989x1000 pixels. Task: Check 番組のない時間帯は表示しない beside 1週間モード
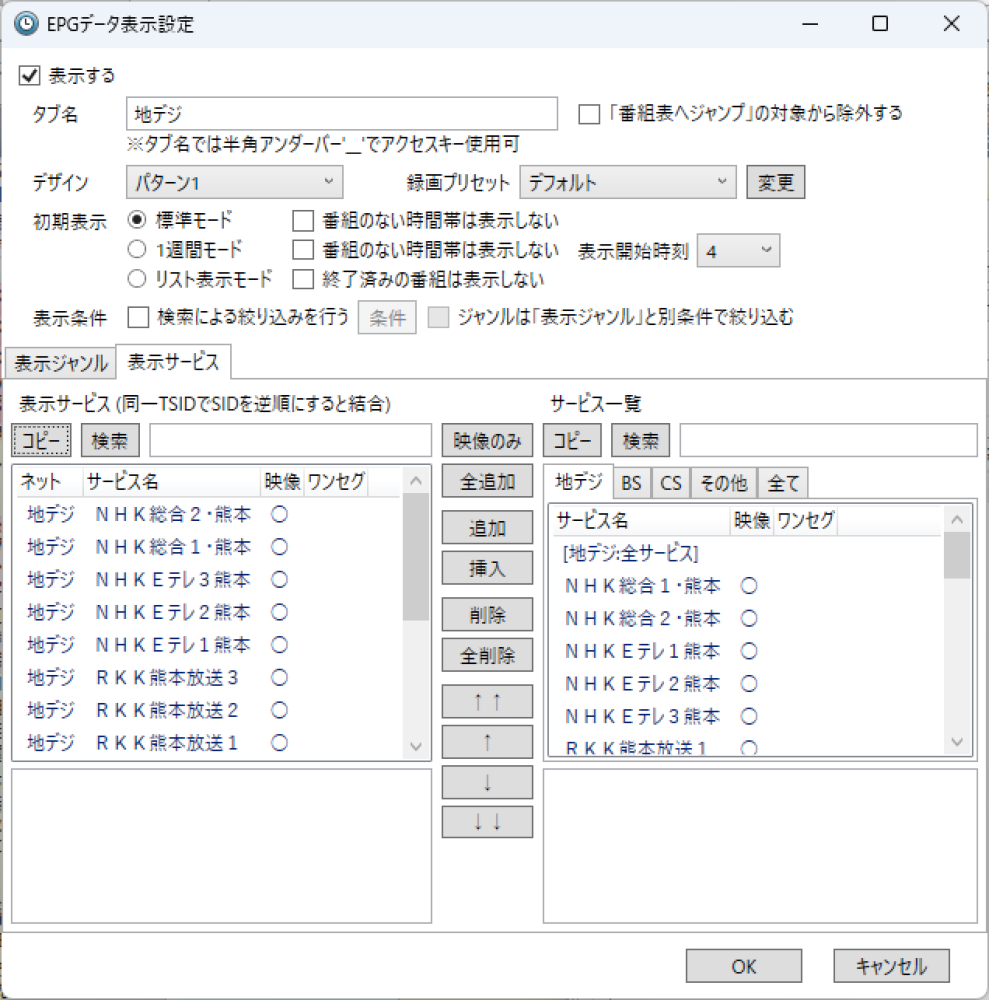pyautogui.click(x=303, y=250)
